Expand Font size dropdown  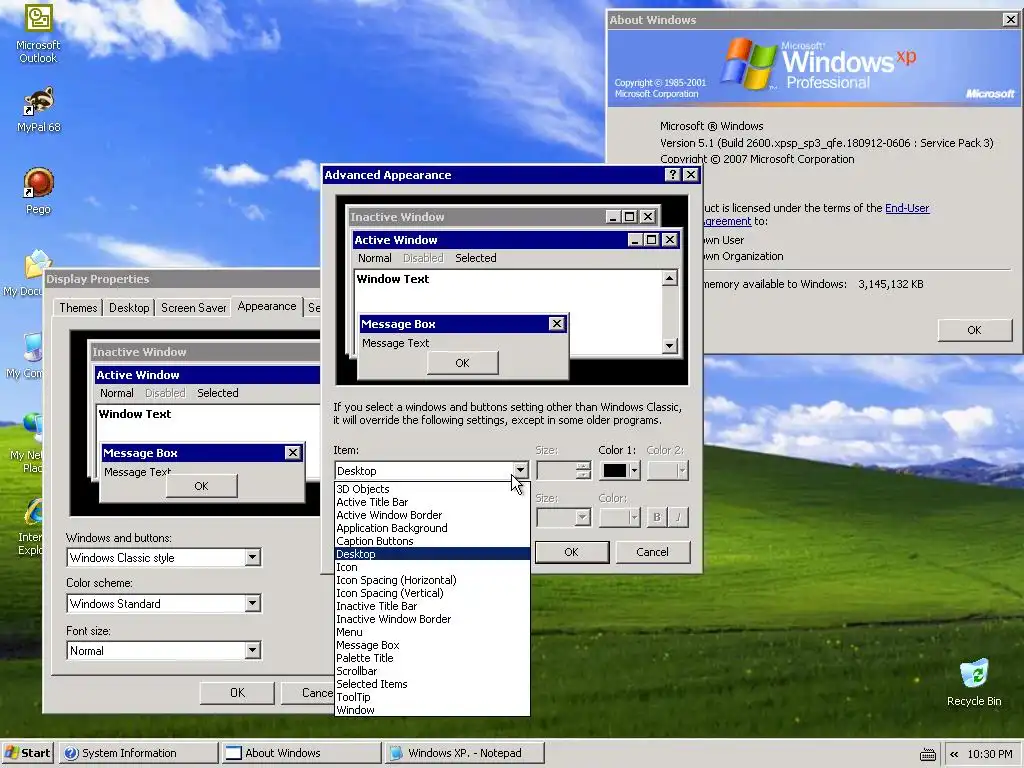[252, 650]
